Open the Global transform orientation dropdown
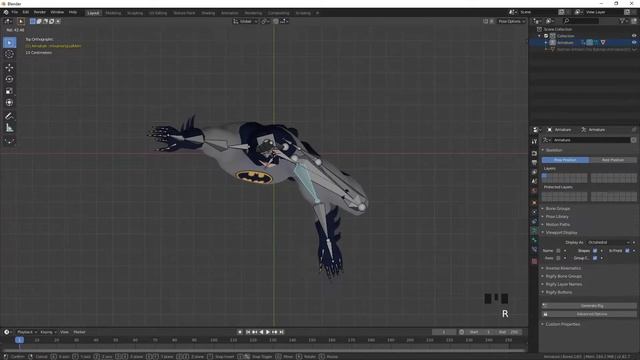Image resolution: width=640 pixels, height=360 pixels. [x=245, y=21]
